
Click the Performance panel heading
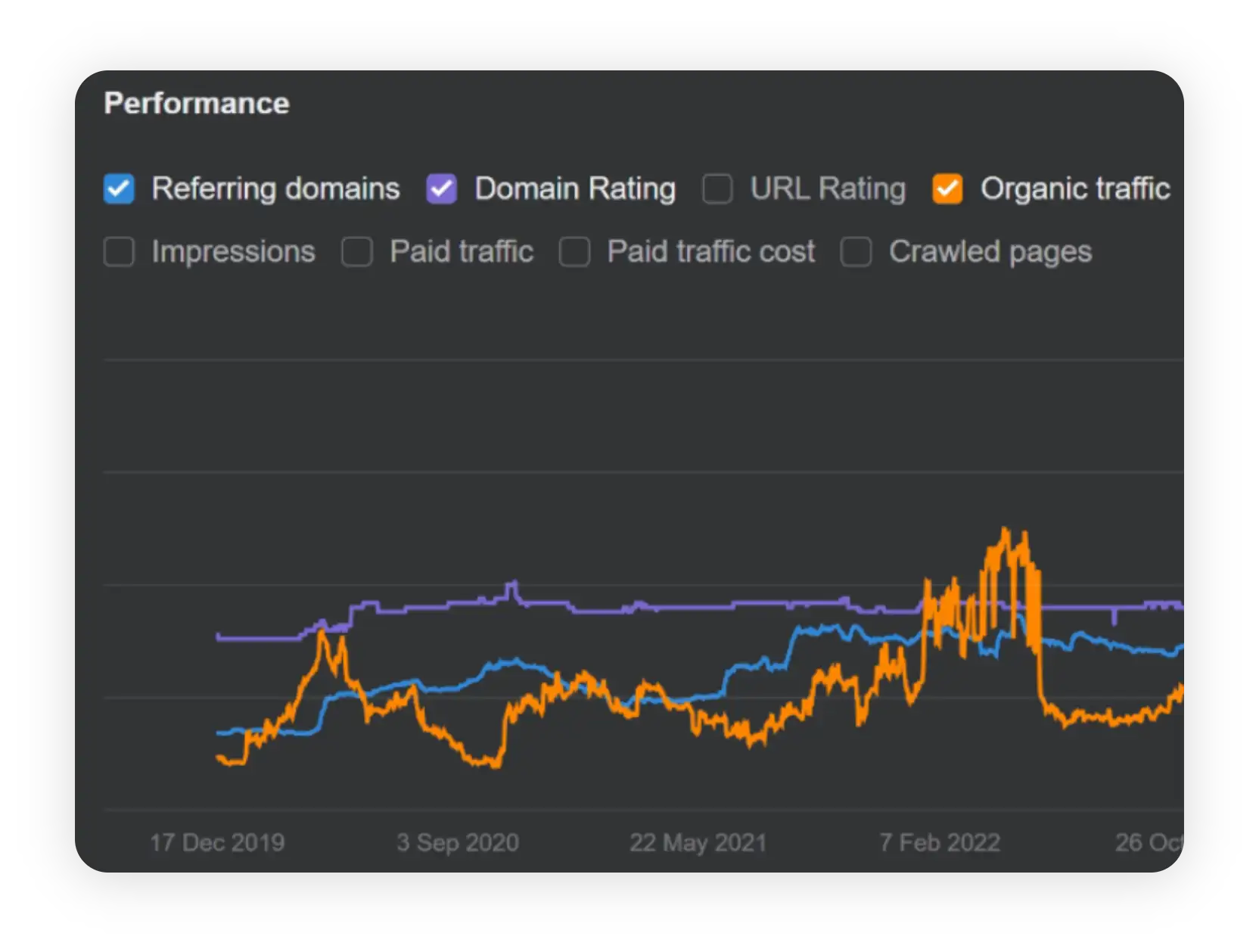(197, 104)
